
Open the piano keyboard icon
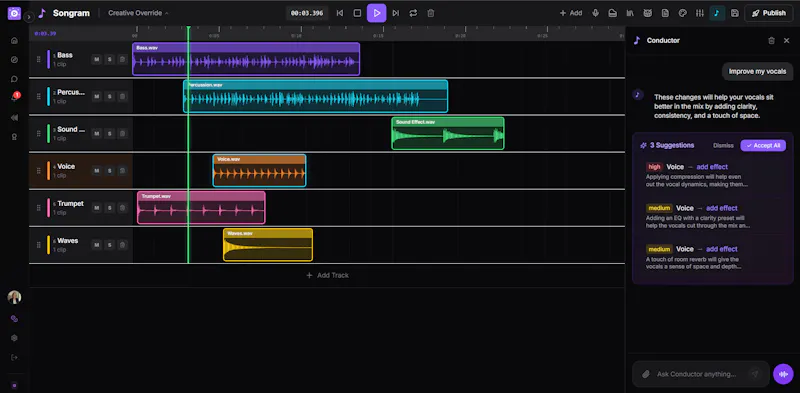tap(613, 13)
